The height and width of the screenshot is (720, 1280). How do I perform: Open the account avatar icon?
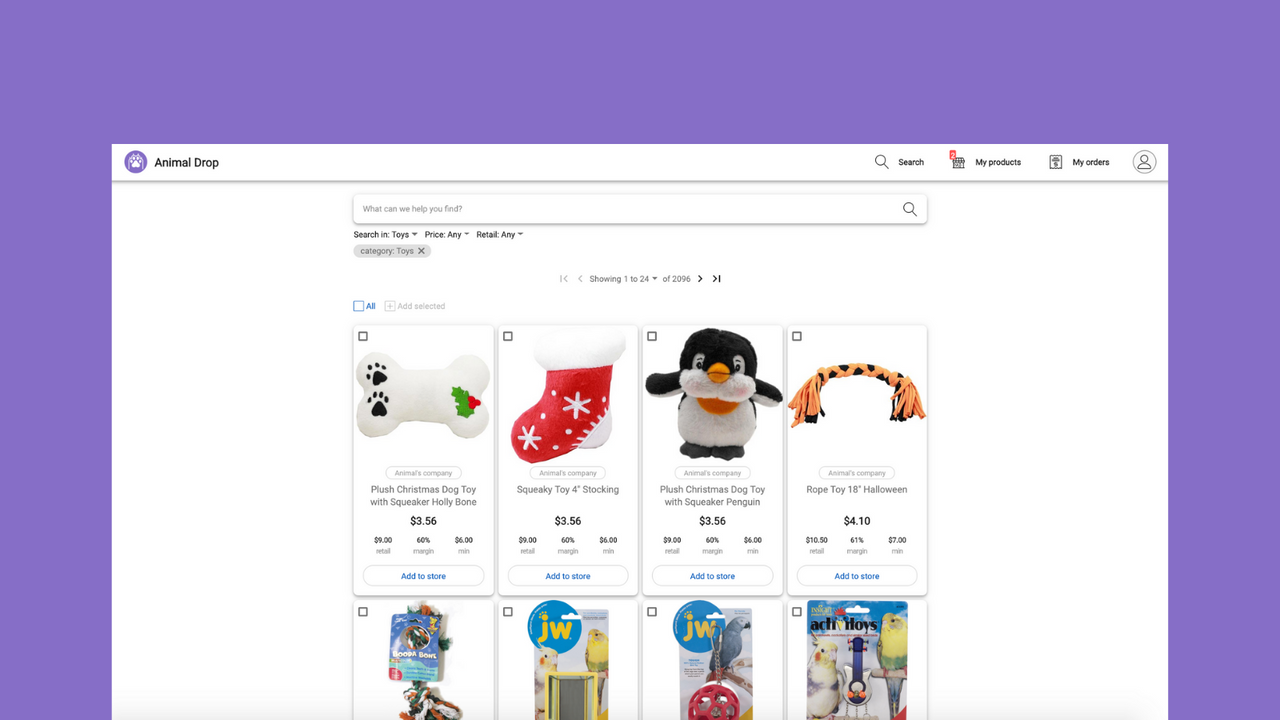pyautogui.click(x=1143, y=161)
